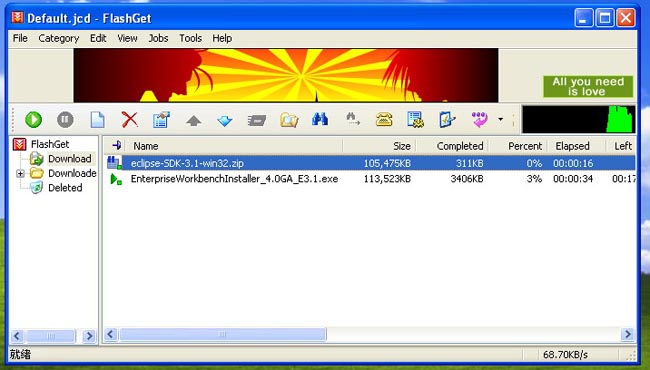Click the 3406KB completed cell

pyautogui.click(x=467, y=179)
